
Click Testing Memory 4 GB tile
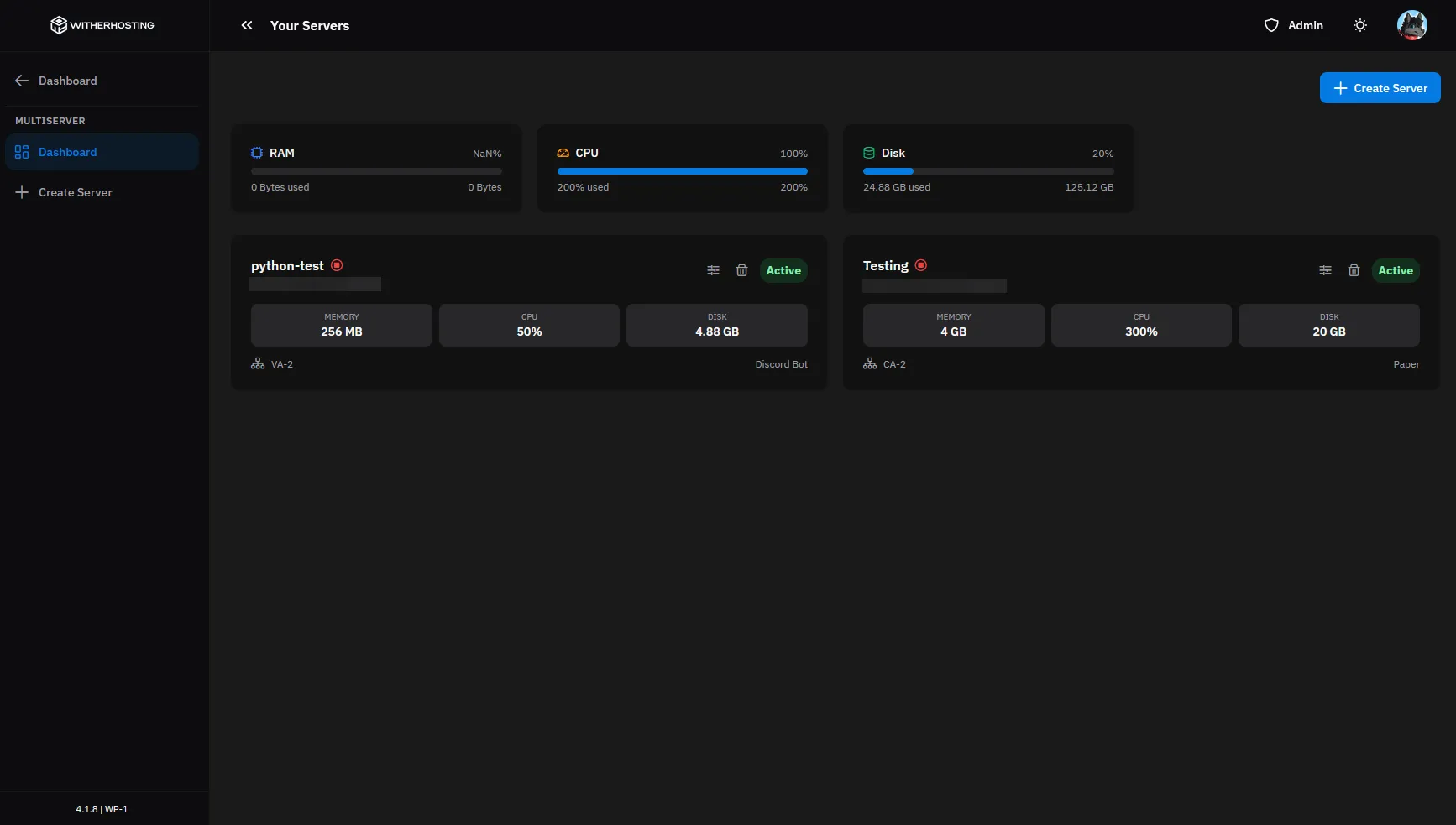click(x=954, y=325)
